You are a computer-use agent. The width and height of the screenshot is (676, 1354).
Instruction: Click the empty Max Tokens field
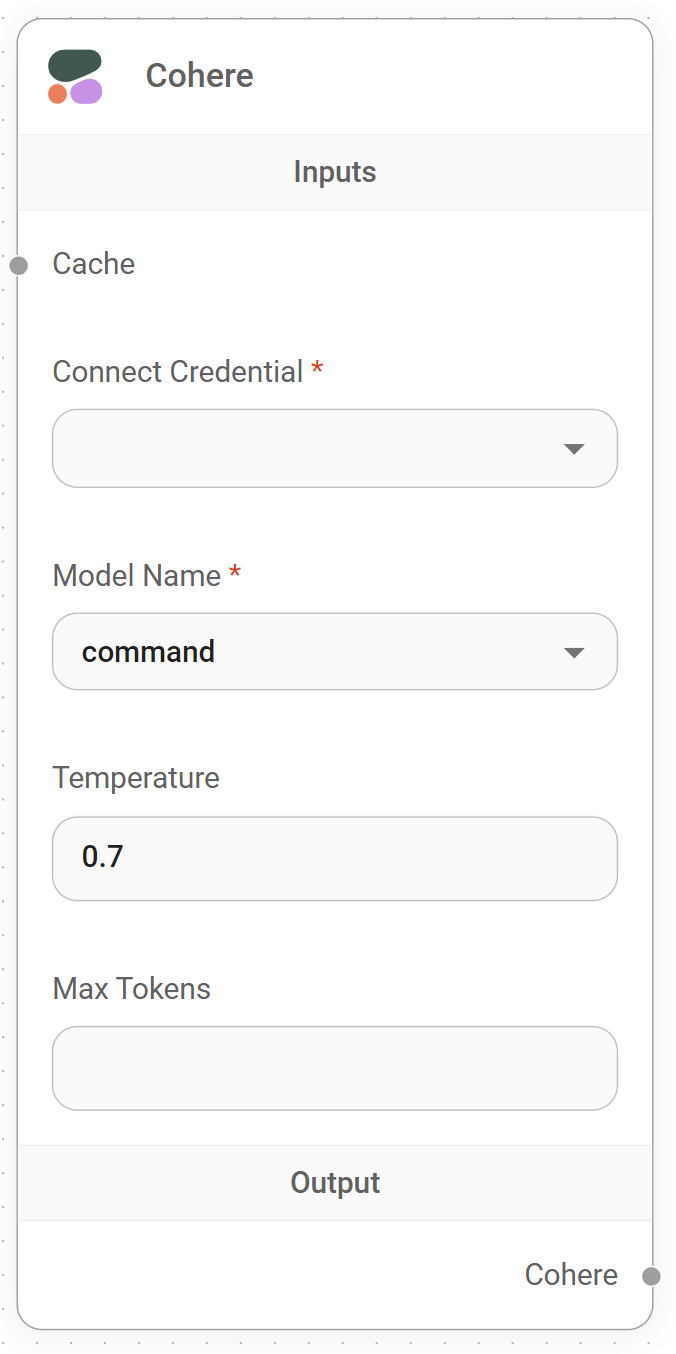click(335, 1068)
